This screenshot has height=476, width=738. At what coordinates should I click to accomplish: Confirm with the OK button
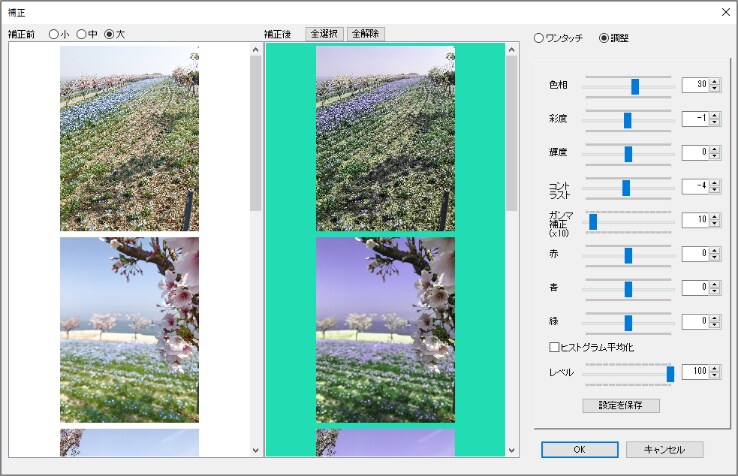[579, 450]
